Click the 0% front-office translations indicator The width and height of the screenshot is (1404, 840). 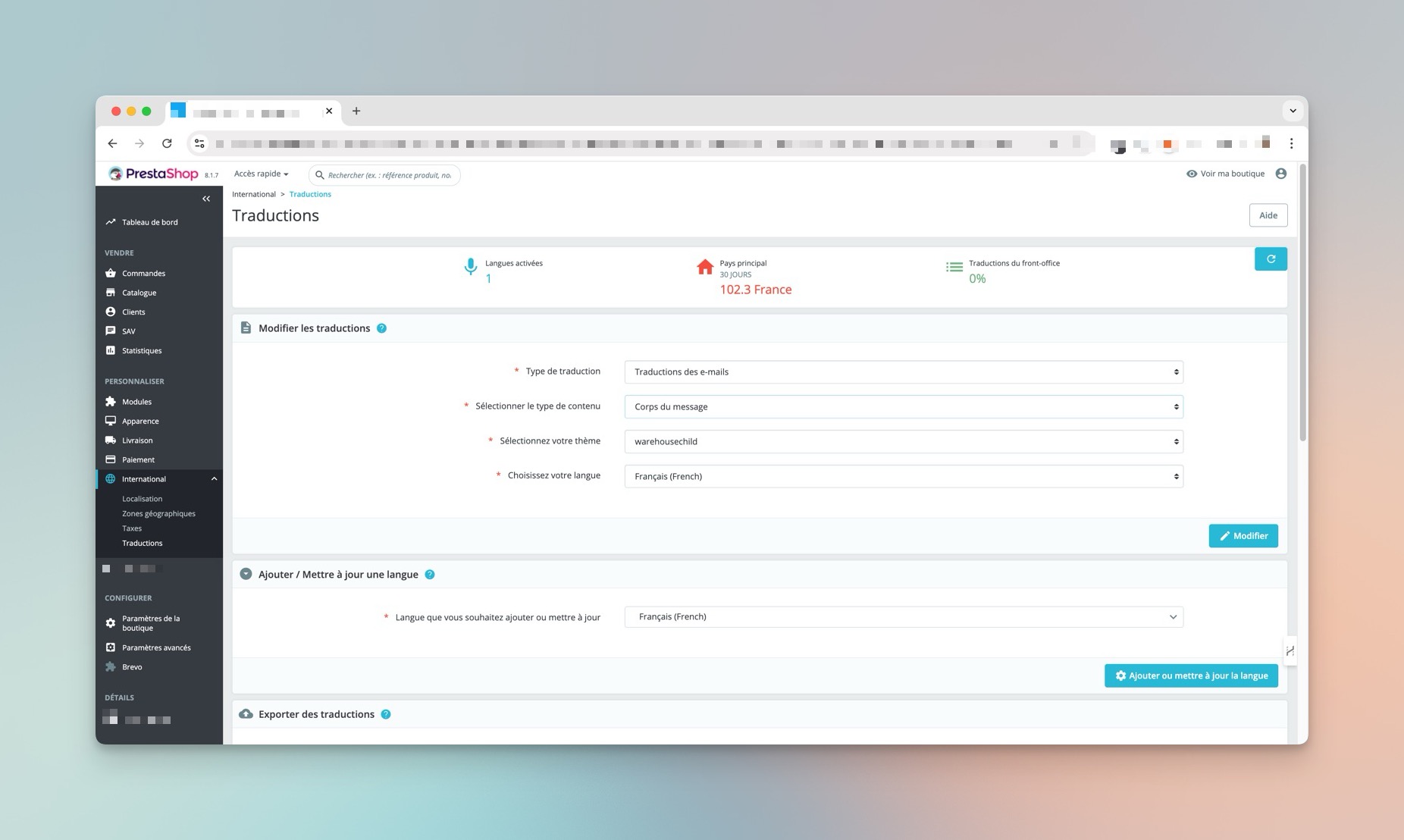976,278
